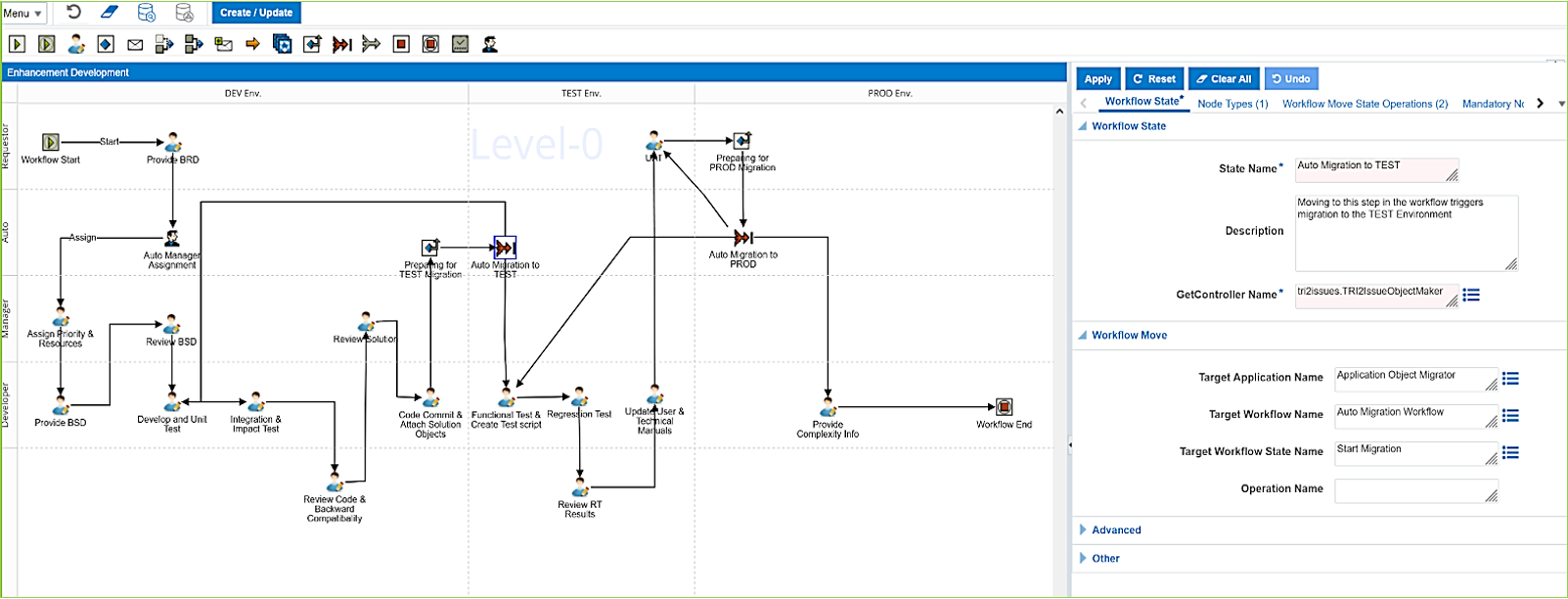Click the eraser icon in top toolbar
1568x599 pixels.
(110, 13)
